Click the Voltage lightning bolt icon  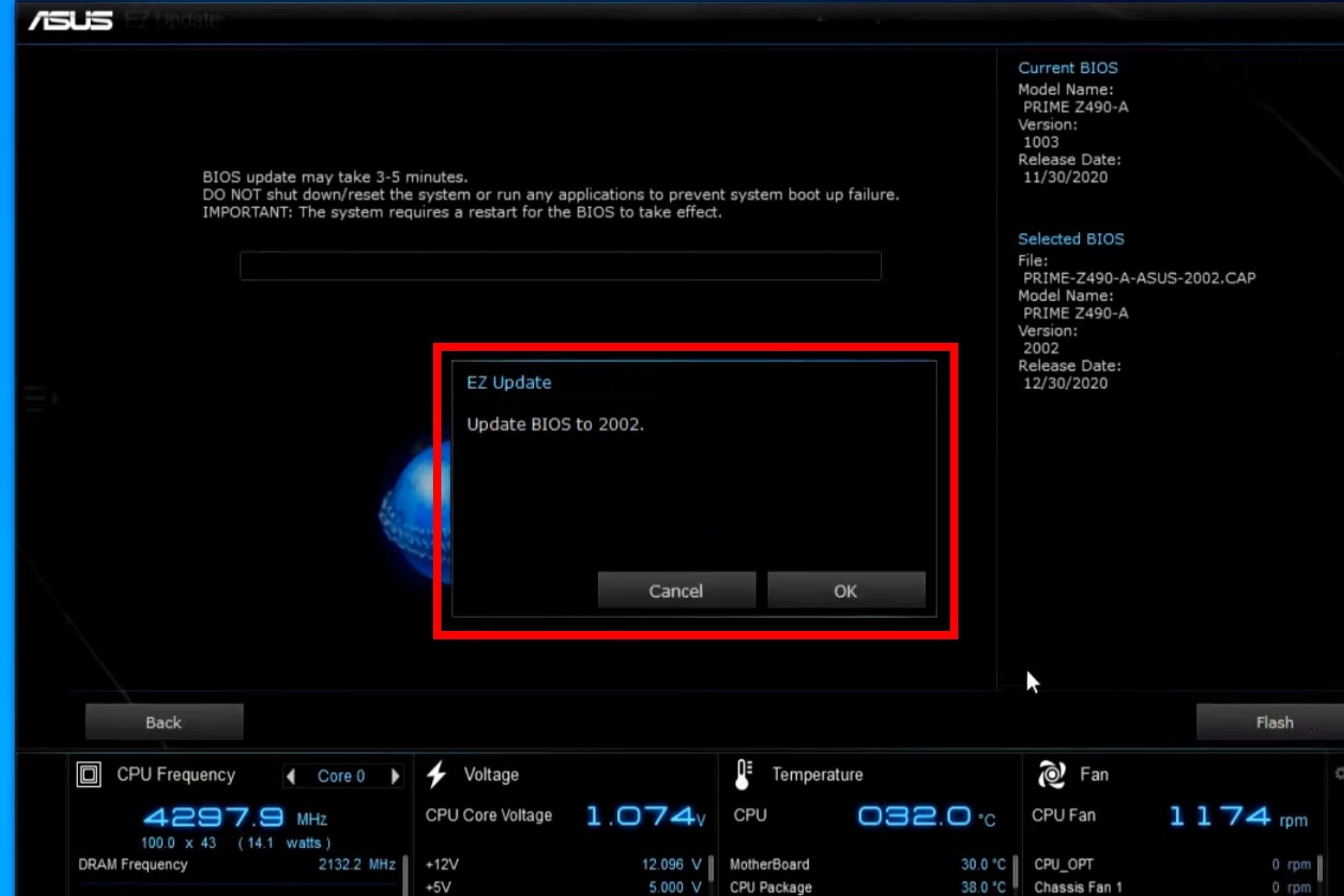(x=437, y=774)
